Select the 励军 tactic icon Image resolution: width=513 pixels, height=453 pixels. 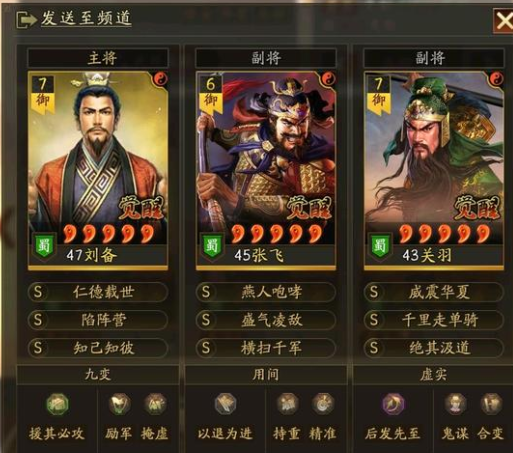point(119,404)
